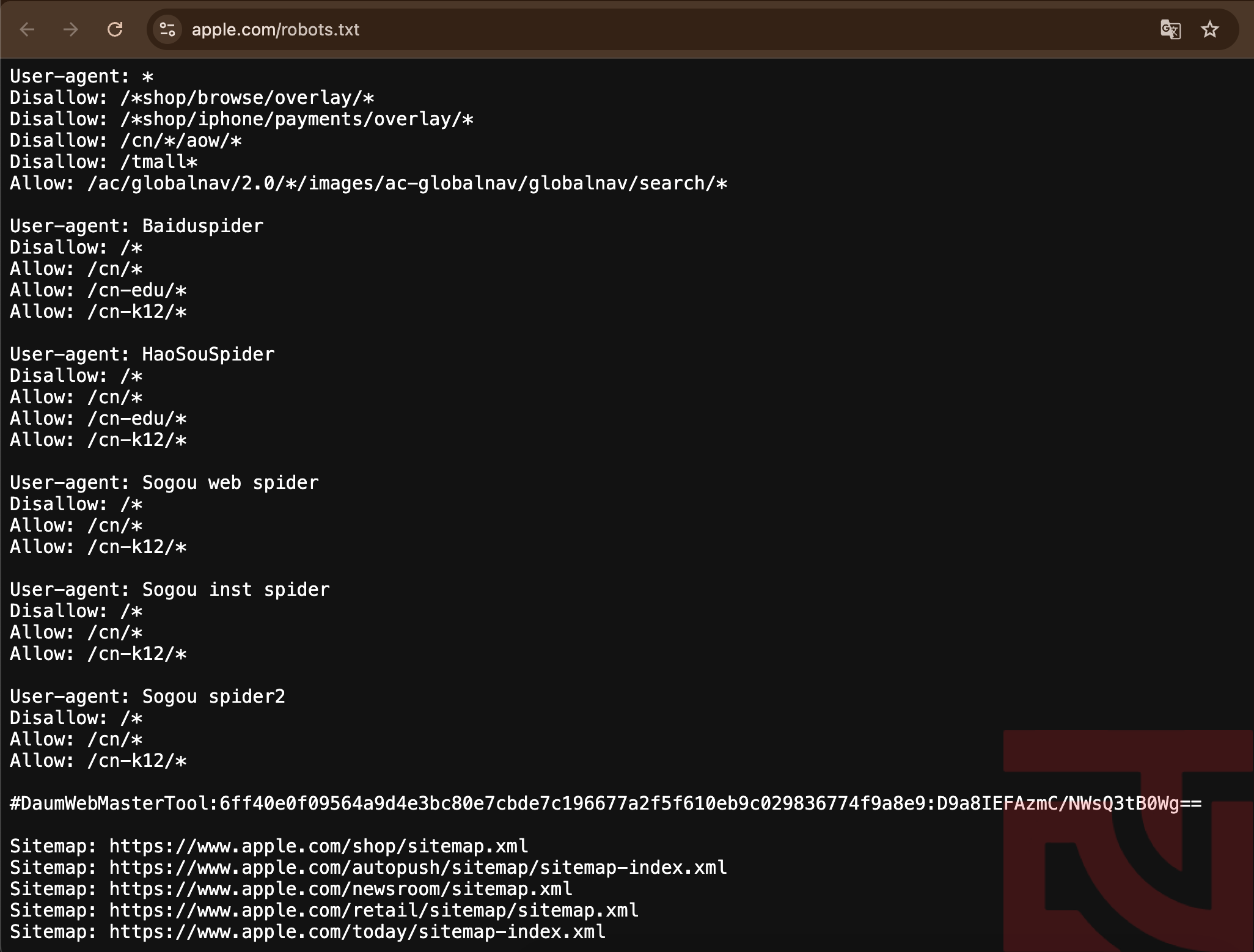The image size is (1254, 952).
Task: Click the Allow /ac/globalnav/2.0 search line
Action: pyautogui.click(x=369, y=183)
